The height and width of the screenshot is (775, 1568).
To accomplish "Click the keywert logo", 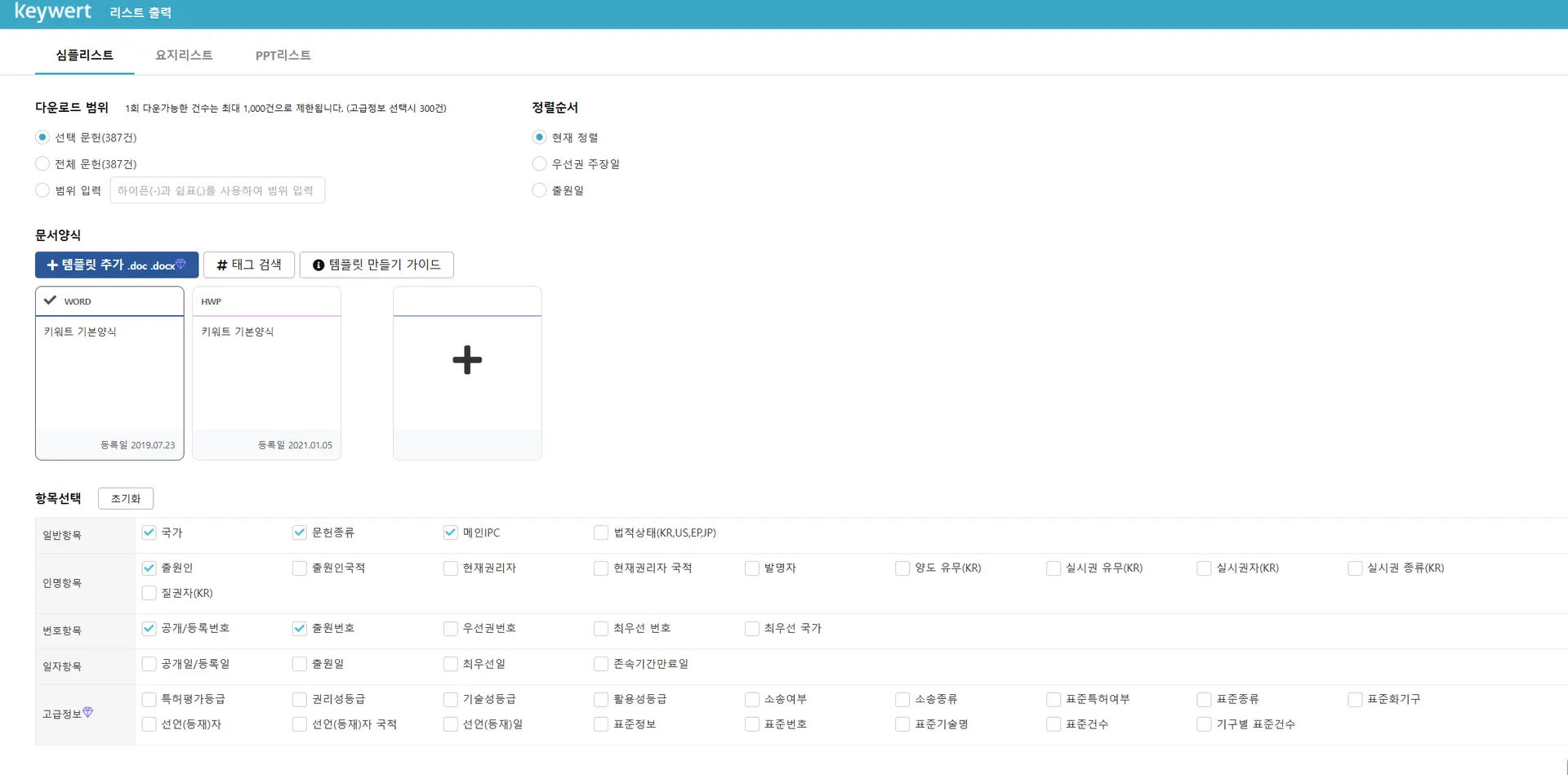I will click(53, 12).
